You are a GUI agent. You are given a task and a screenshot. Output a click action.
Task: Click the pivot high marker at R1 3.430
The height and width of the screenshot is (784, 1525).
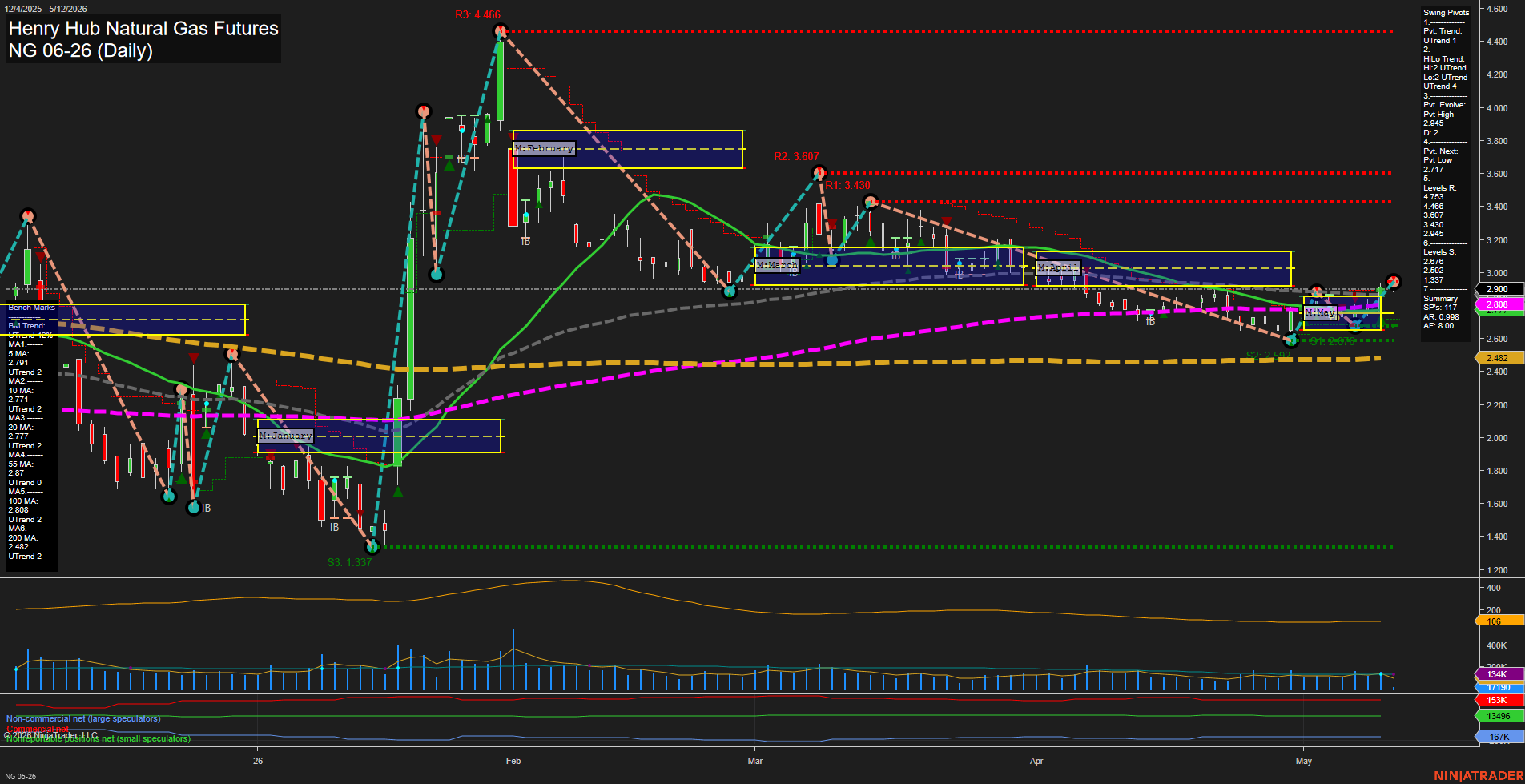(x=870, y=202)
